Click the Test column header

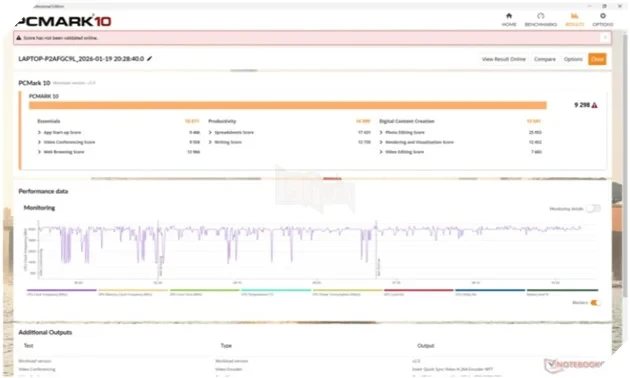pos(29,345)
